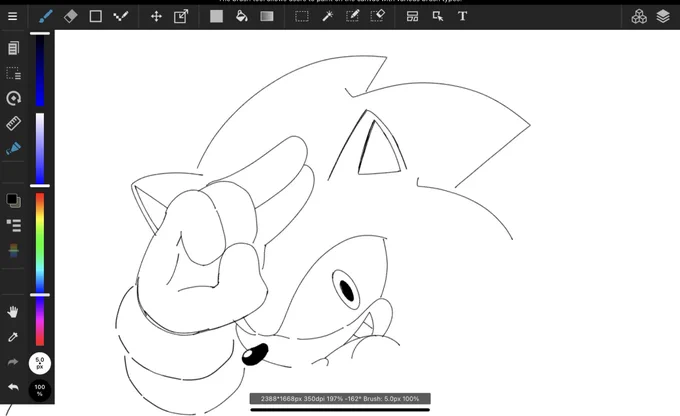Open the color mixing palette icon
This screenshot has height=416, width=680.
[13, 250]
